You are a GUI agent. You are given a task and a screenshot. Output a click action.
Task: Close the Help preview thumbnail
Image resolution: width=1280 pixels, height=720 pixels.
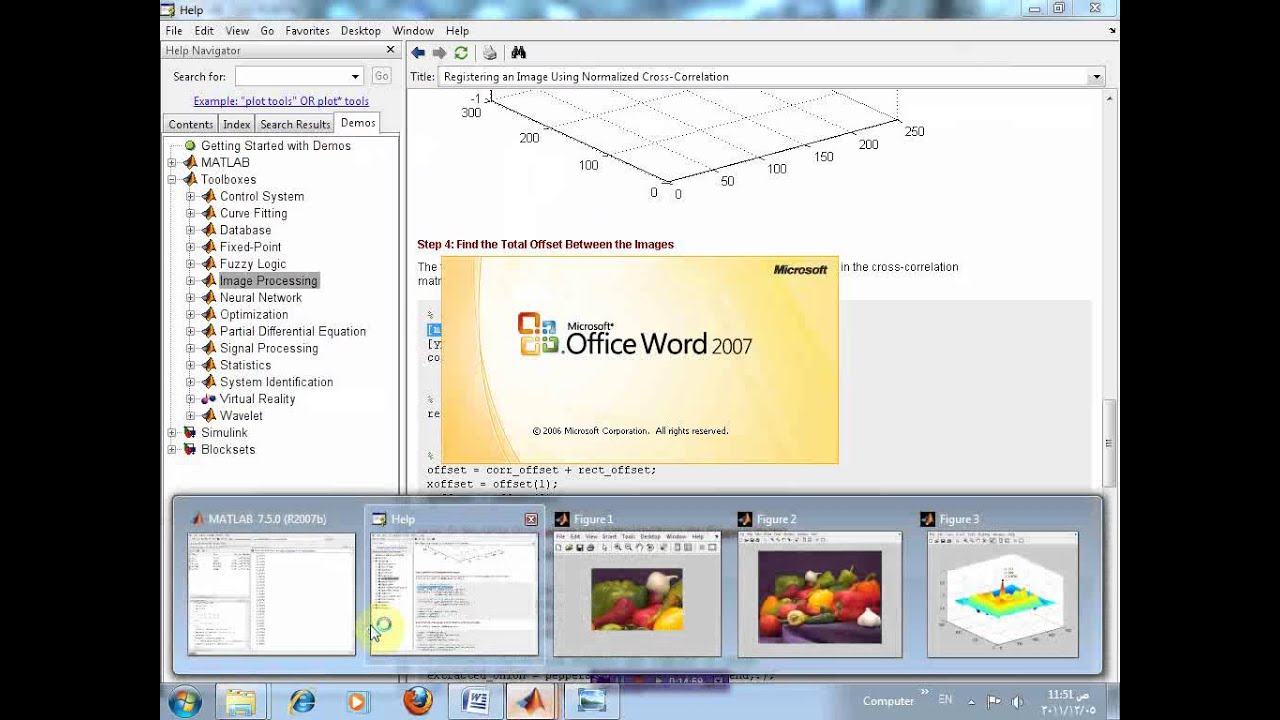(x=531, y=519)
